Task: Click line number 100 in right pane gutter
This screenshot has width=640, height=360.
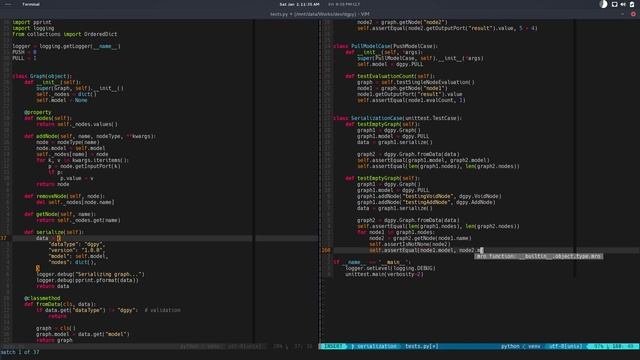Action: [326, 250]
